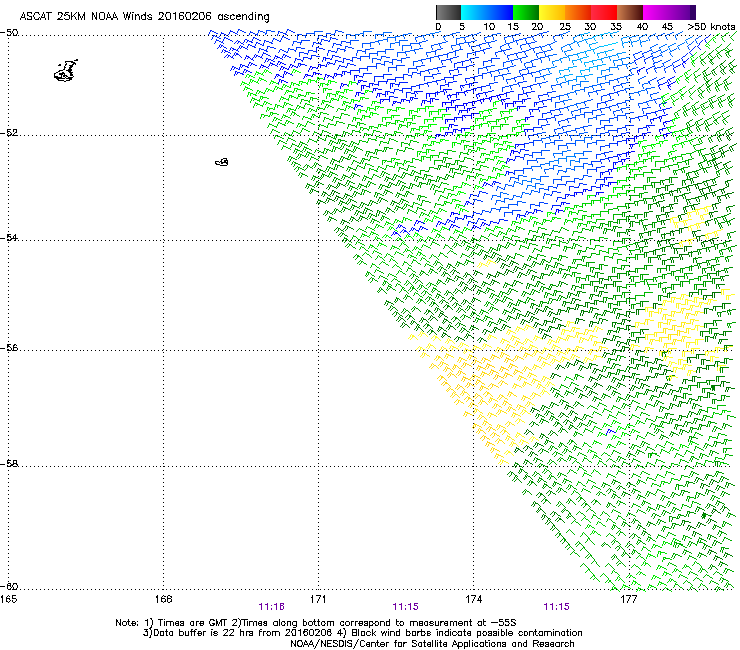Select the yellow 20–25 knots legend segment

pyautogui.click(x=552, y=12)
